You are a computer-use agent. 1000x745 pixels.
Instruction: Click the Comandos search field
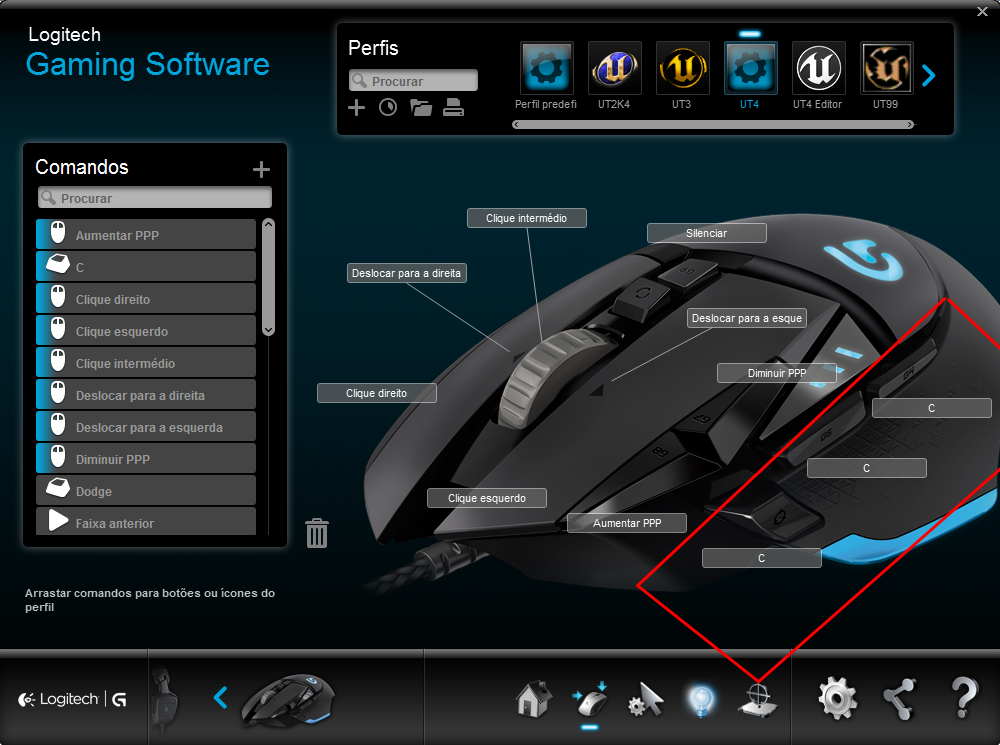[155, 198]
